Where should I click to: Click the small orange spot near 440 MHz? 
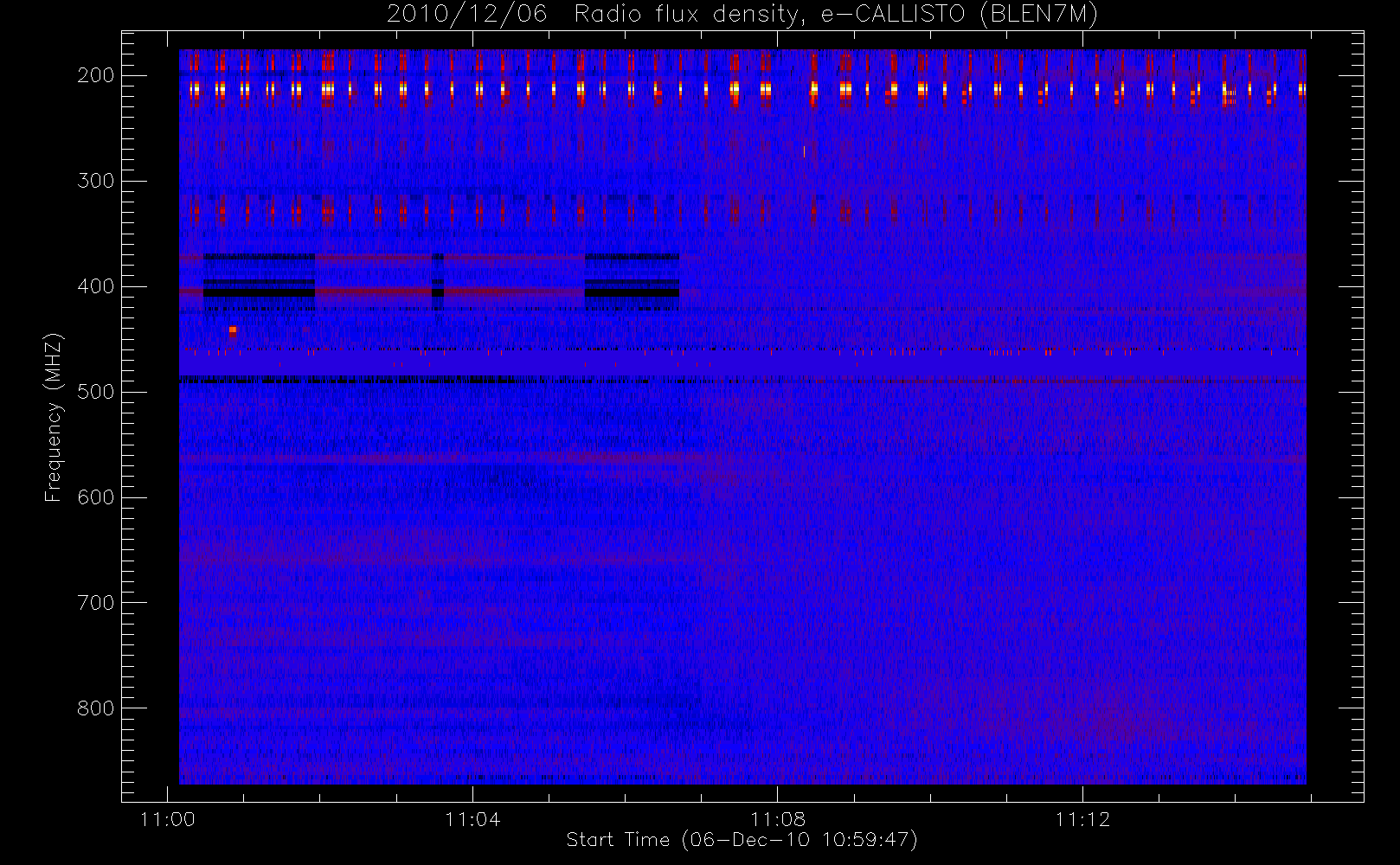click(x=233, y=330)
